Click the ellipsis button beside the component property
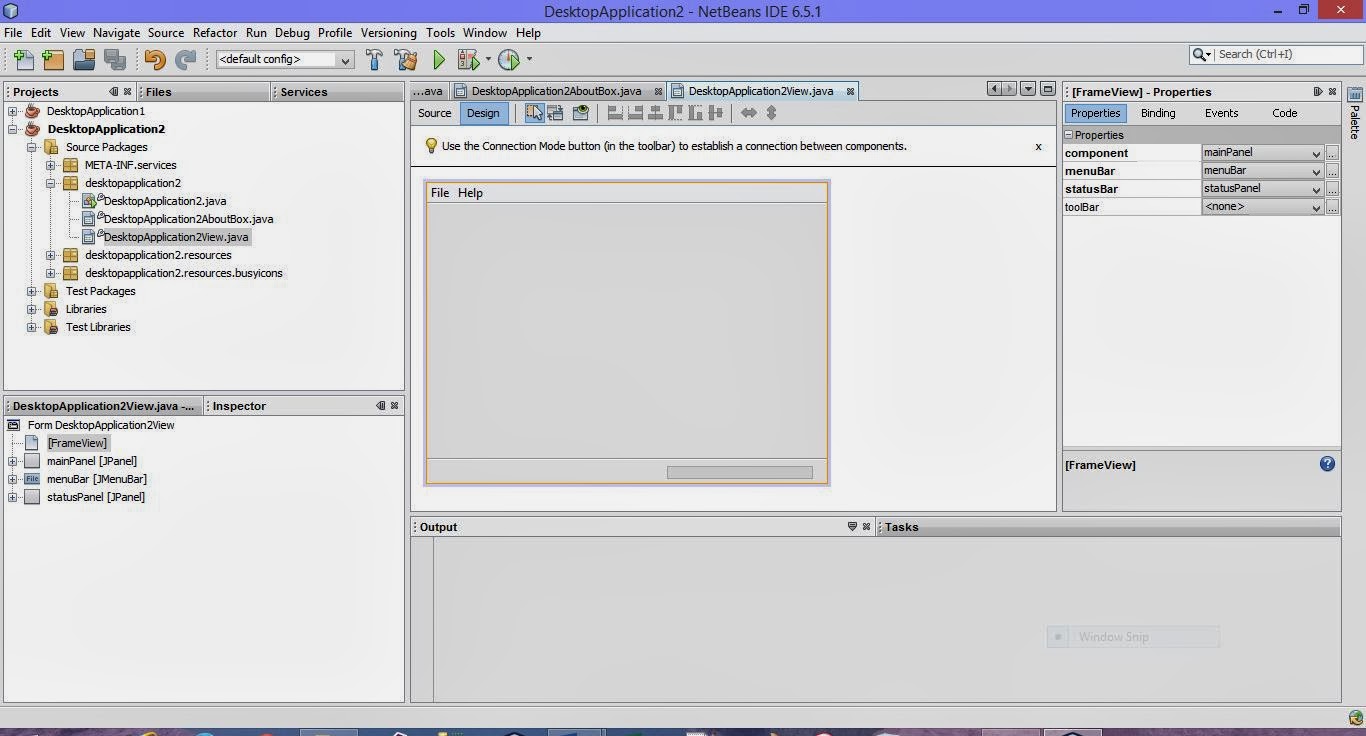The height and width of the screenshot is (736, 1366). [1332, 153]
